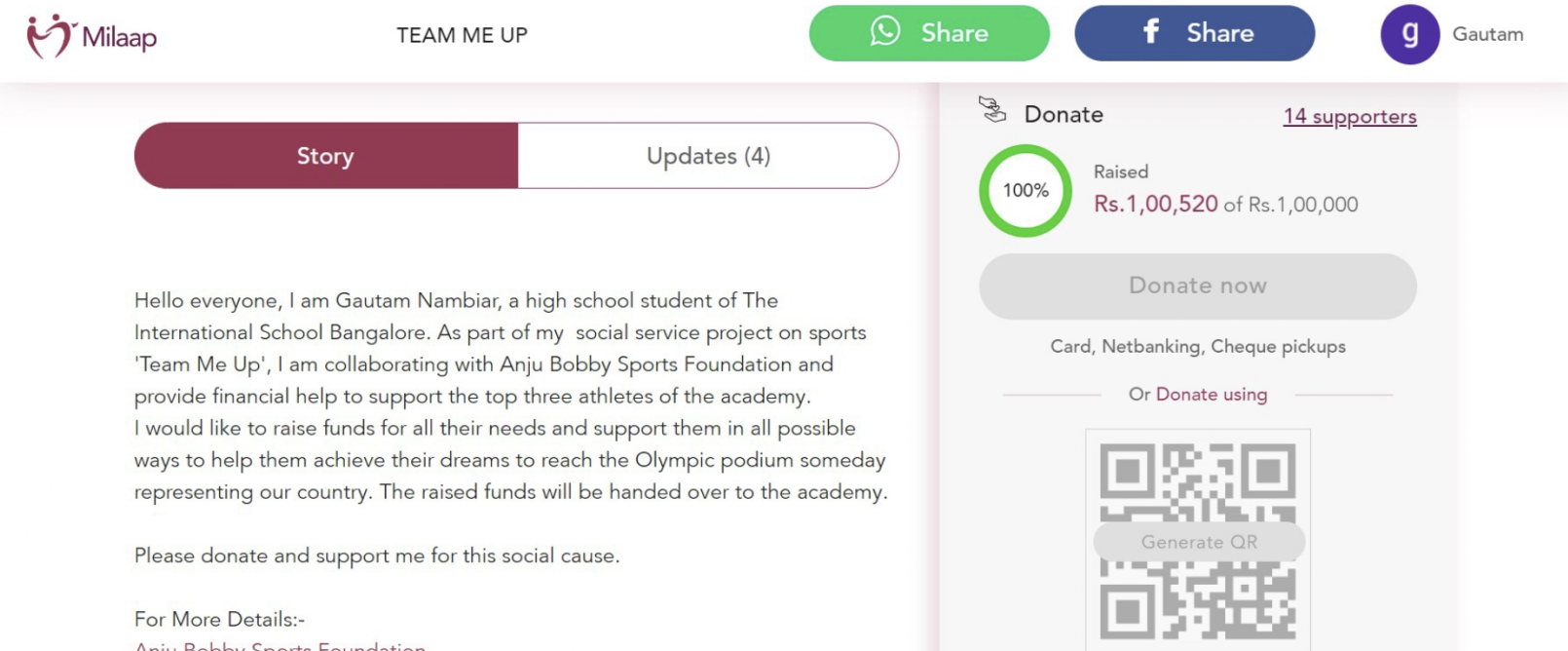Image resolution: width=1568 pixels, height=651 pixels.
Task: View the 14 supporters link
Action: [x=1350, y=116]
